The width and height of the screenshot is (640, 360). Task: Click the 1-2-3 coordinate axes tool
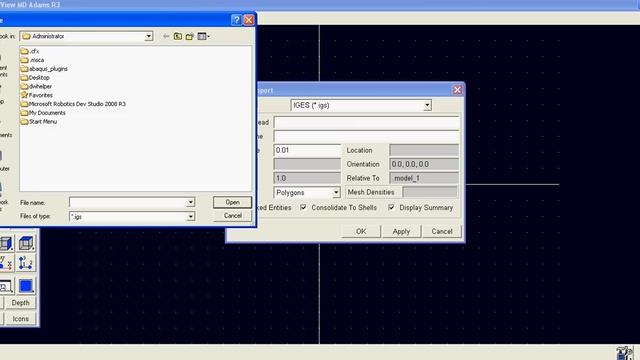pyautogui.click(x=26, y=263)
